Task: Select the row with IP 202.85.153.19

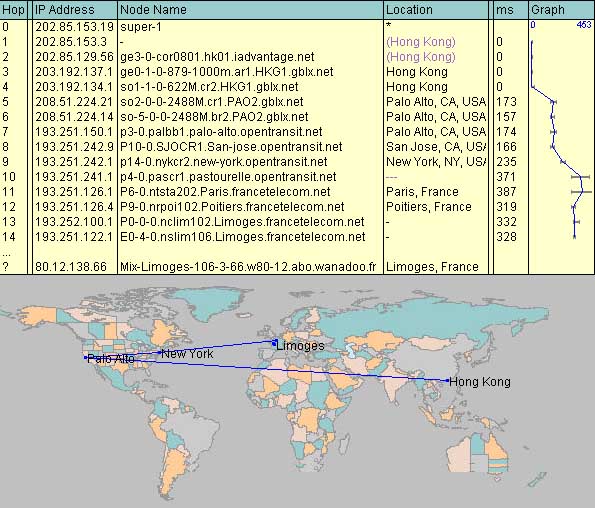Action: tap(298, 27)
